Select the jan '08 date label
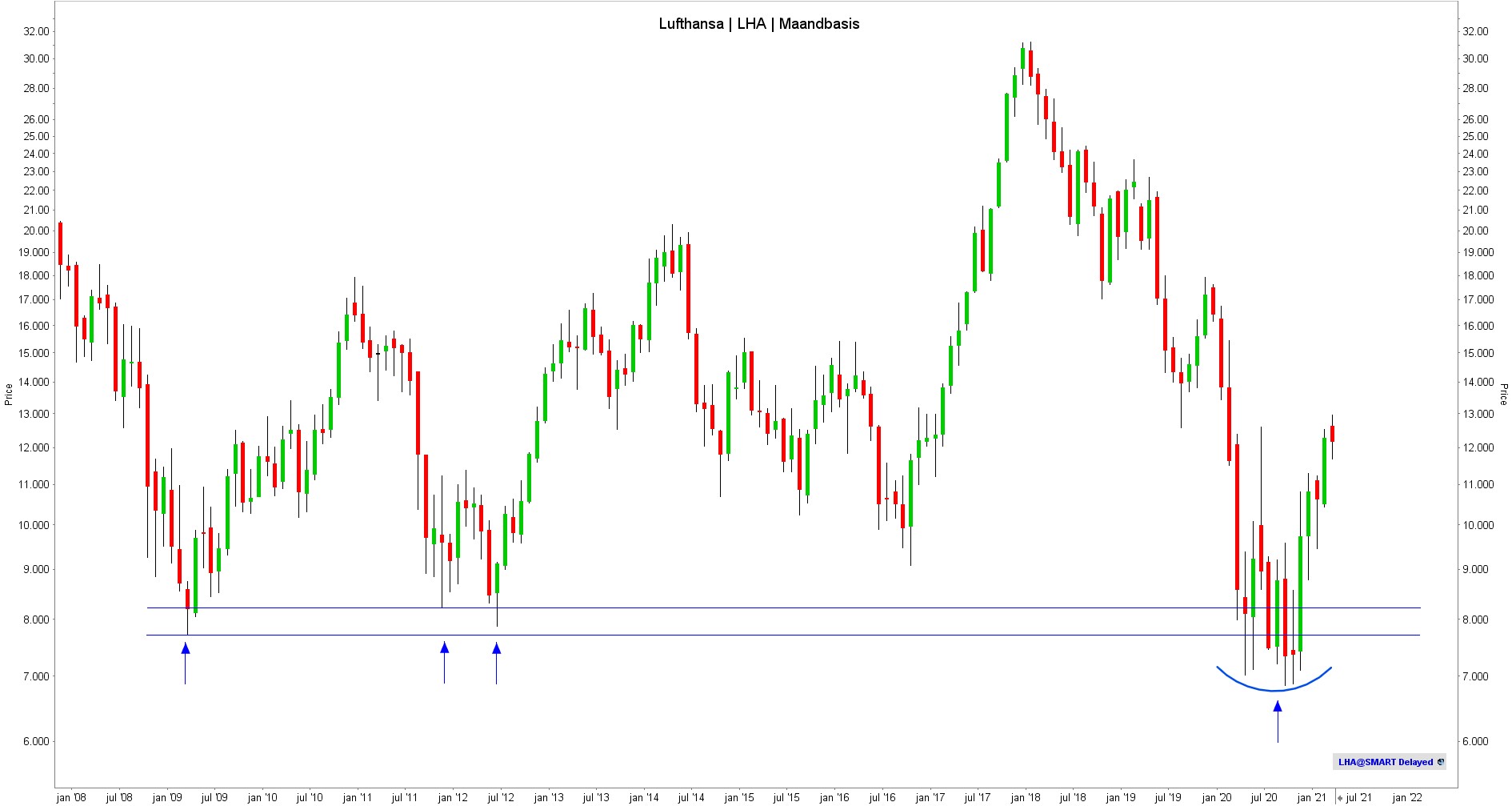 pyautogui.click(x=71, y=797)
